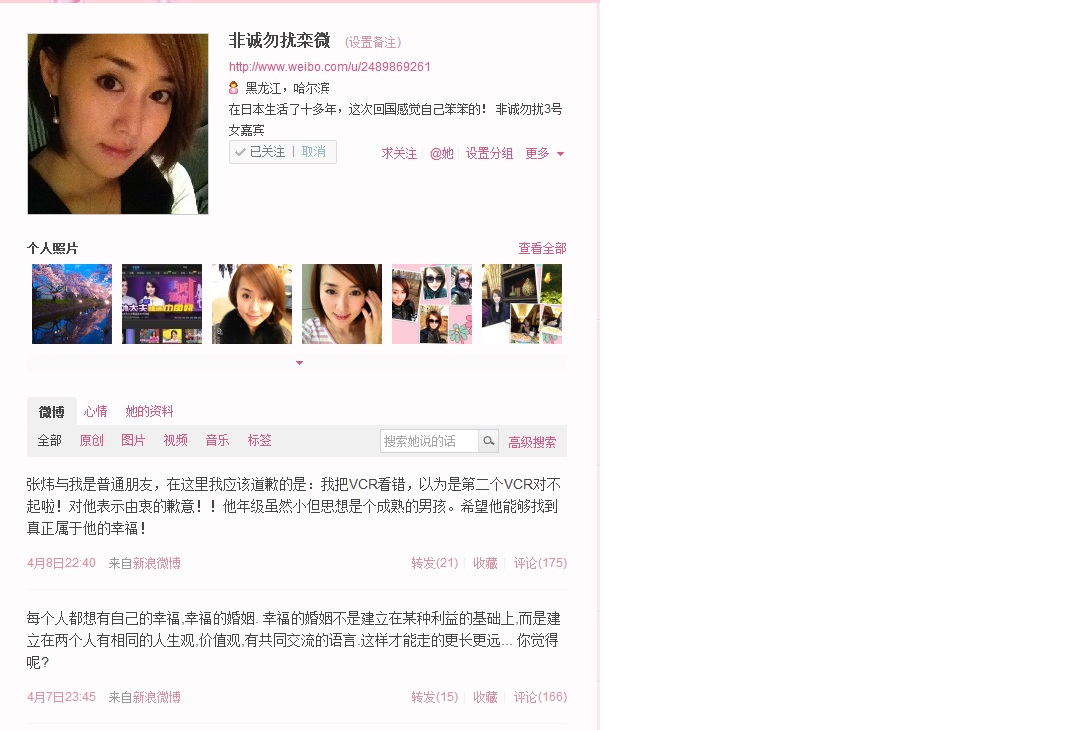View all photos via 查看全部
This screenshot has height=730, width=1088.
[x=543, y=248]
